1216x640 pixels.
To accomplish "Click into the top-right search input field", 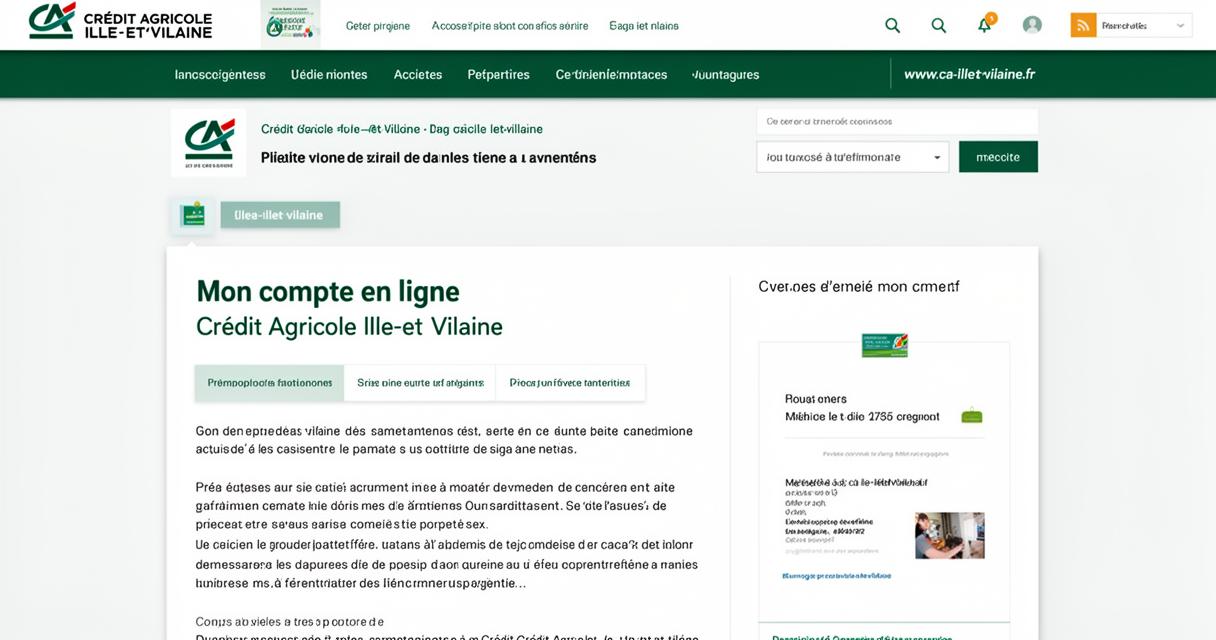I will [897, 121].
